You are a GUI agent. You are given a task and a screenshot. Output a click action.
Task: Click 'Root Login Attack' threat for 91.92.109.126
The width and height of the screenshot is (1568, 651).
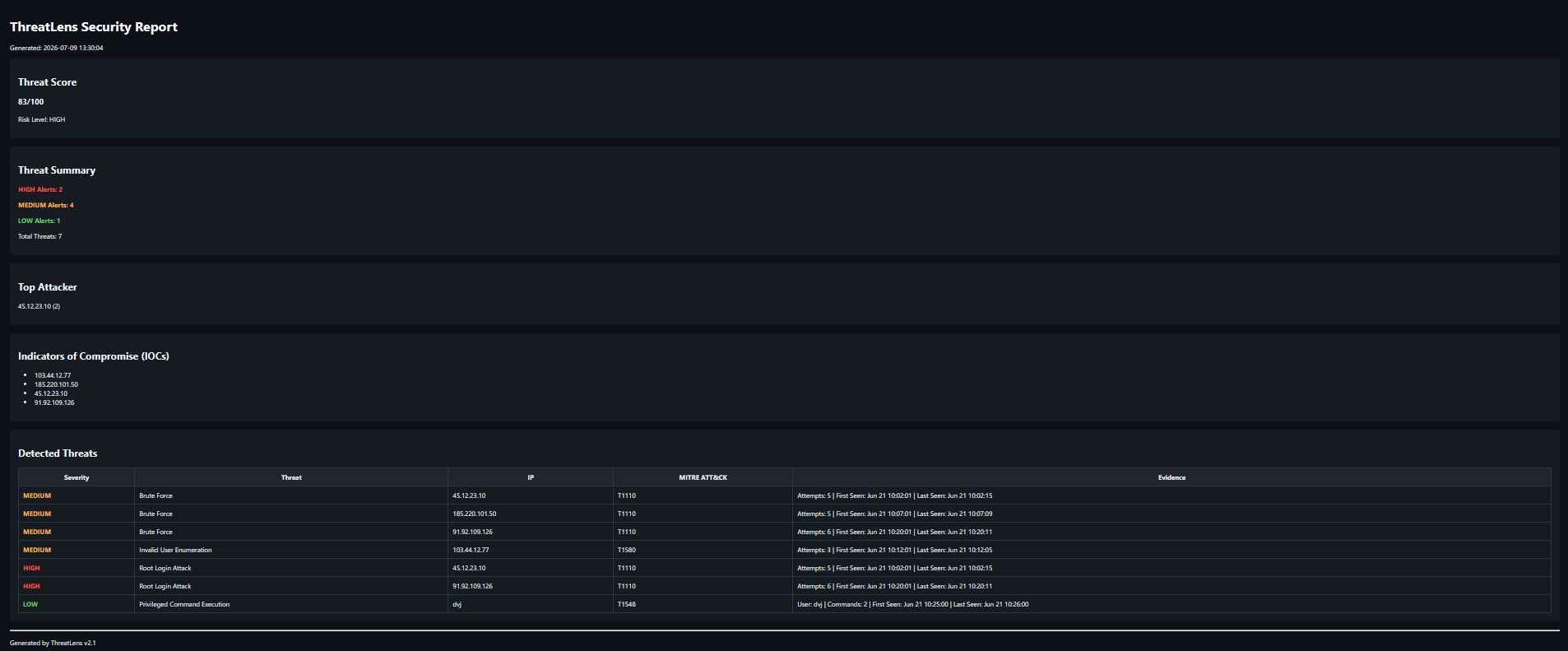click(165, 586)
